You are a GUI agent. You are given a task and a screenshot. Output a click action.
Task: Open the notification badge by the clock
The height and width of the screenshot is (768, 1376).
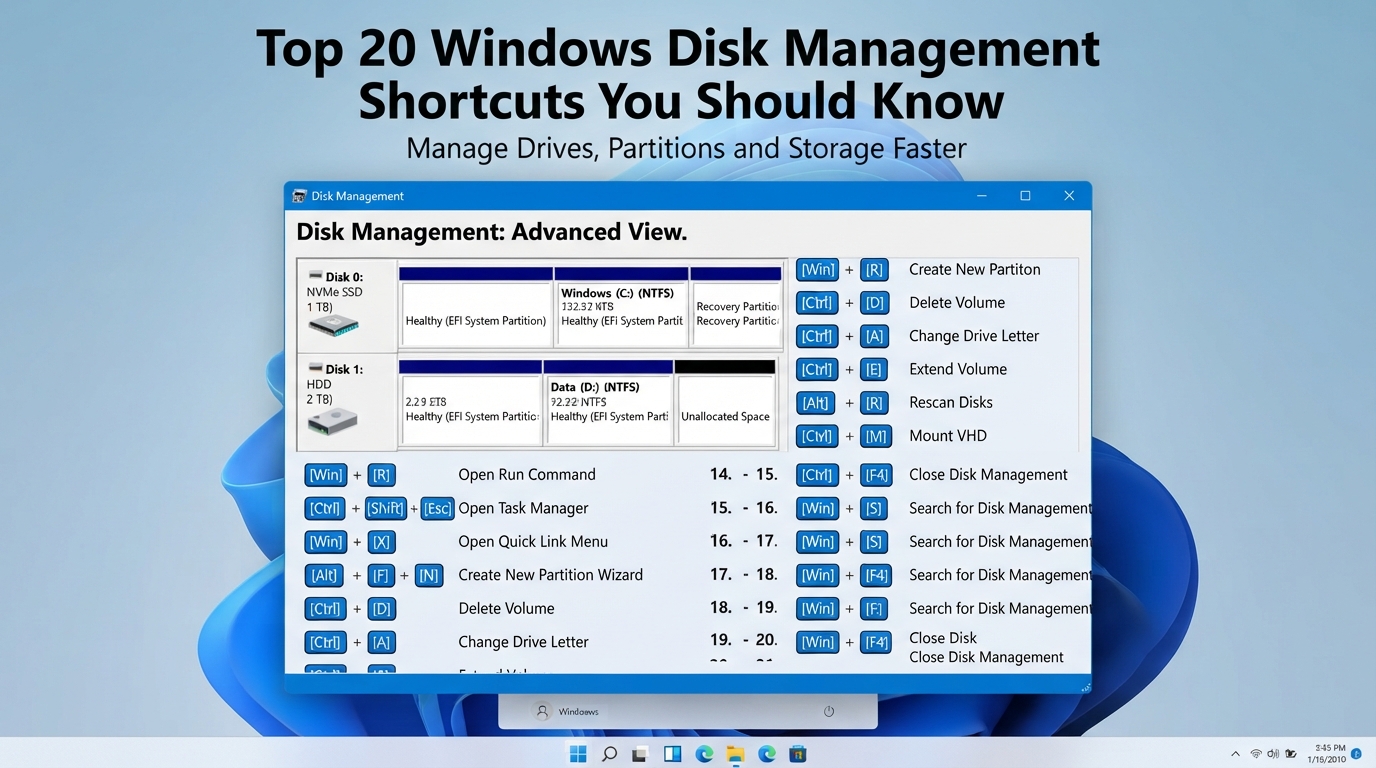coord(1357,754)
